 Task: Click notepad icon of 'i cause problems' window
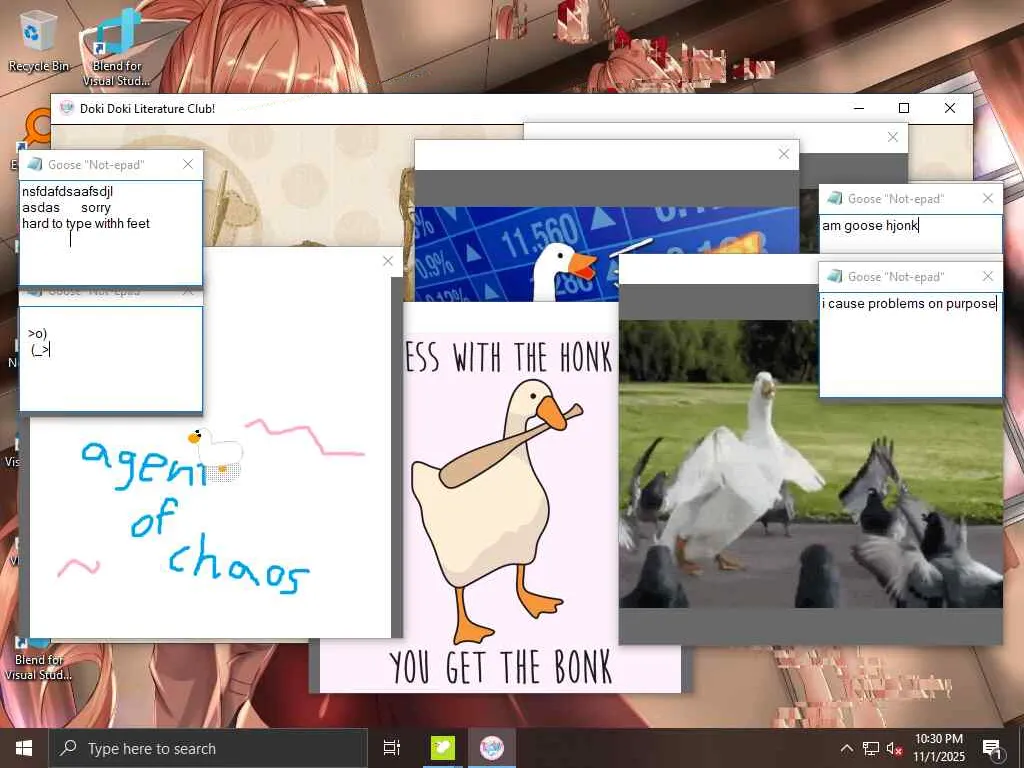click(x=834, y=277)
